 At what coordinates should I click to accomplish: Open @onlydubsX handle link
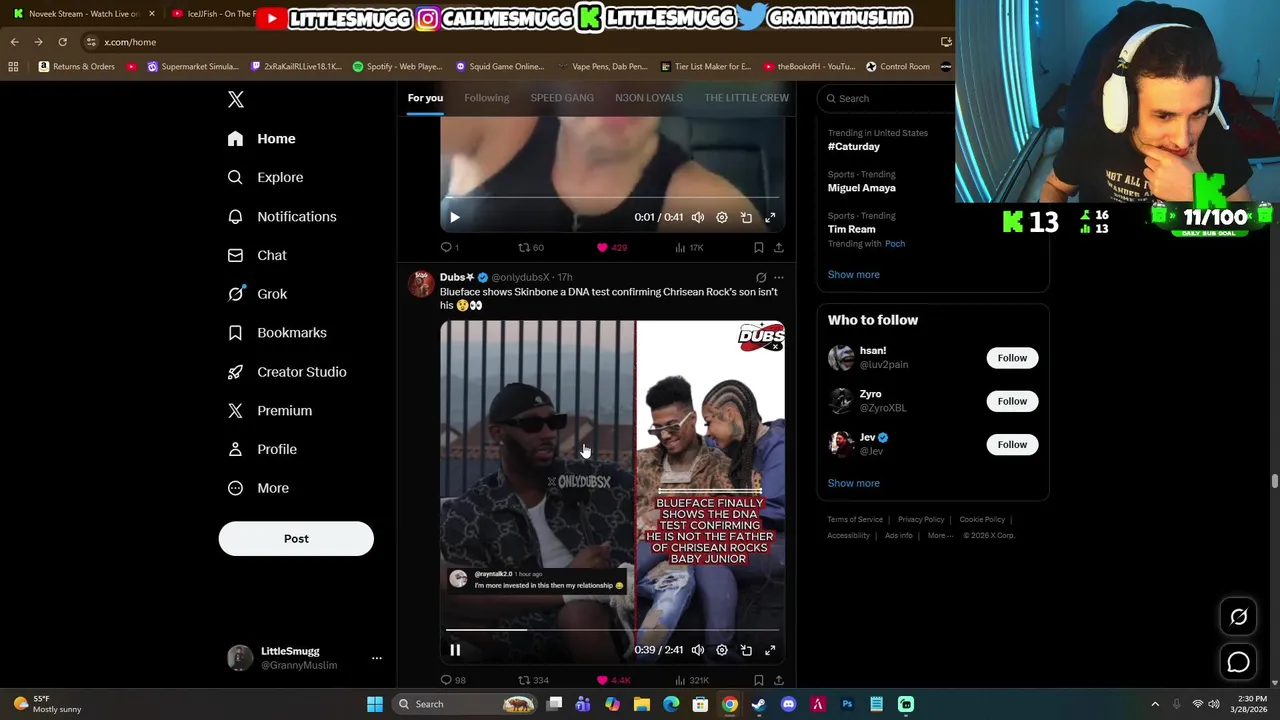click(520, 277)
